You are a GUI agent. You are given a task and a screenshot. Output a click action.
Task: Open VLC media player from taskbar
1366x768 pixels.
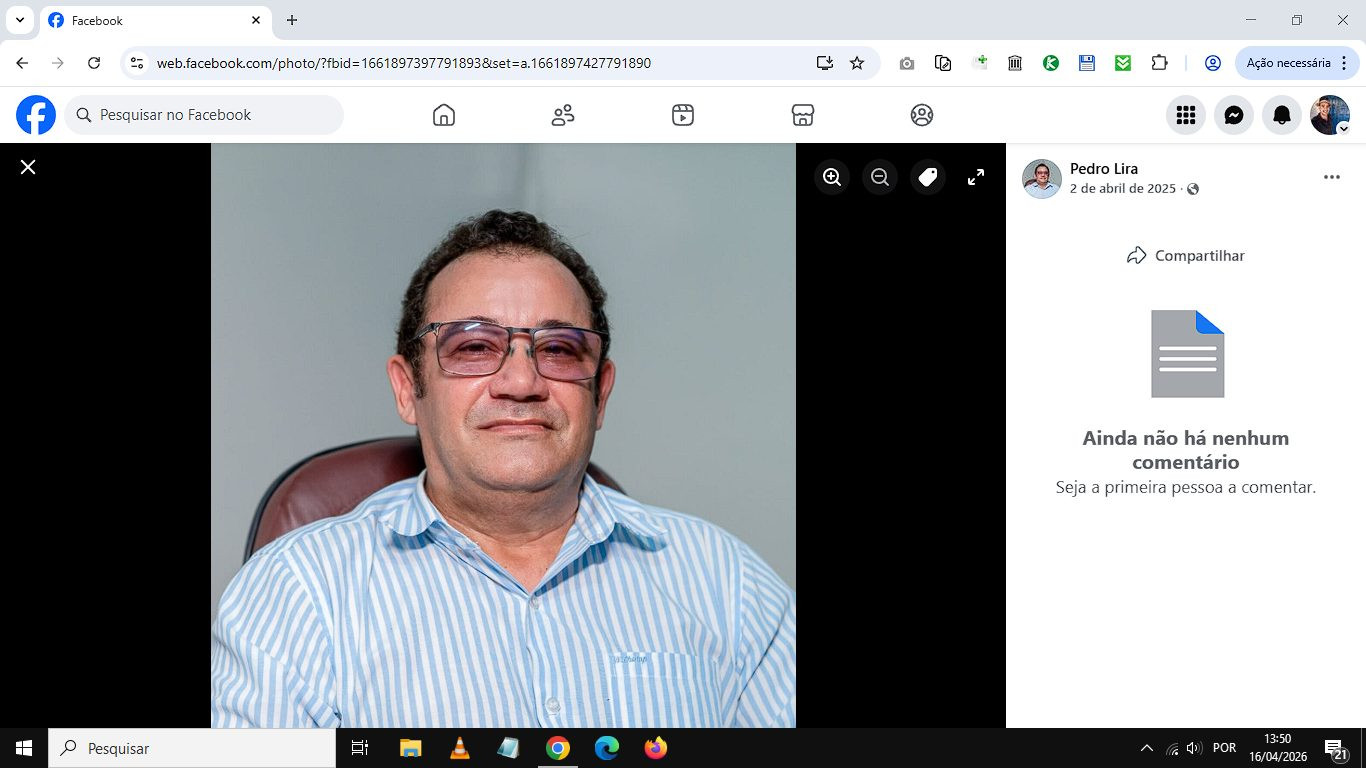tap(459, 748)
